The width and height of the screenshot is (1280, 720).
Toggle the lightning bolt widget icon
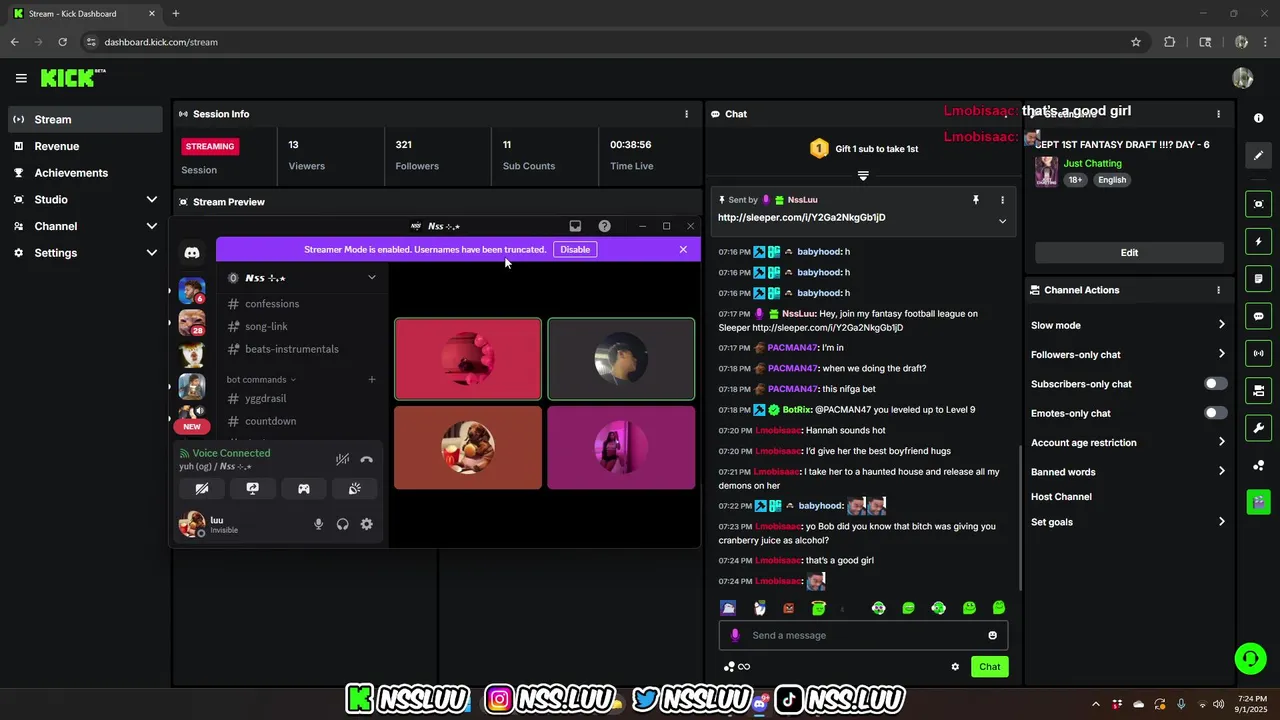point(1258,241)
